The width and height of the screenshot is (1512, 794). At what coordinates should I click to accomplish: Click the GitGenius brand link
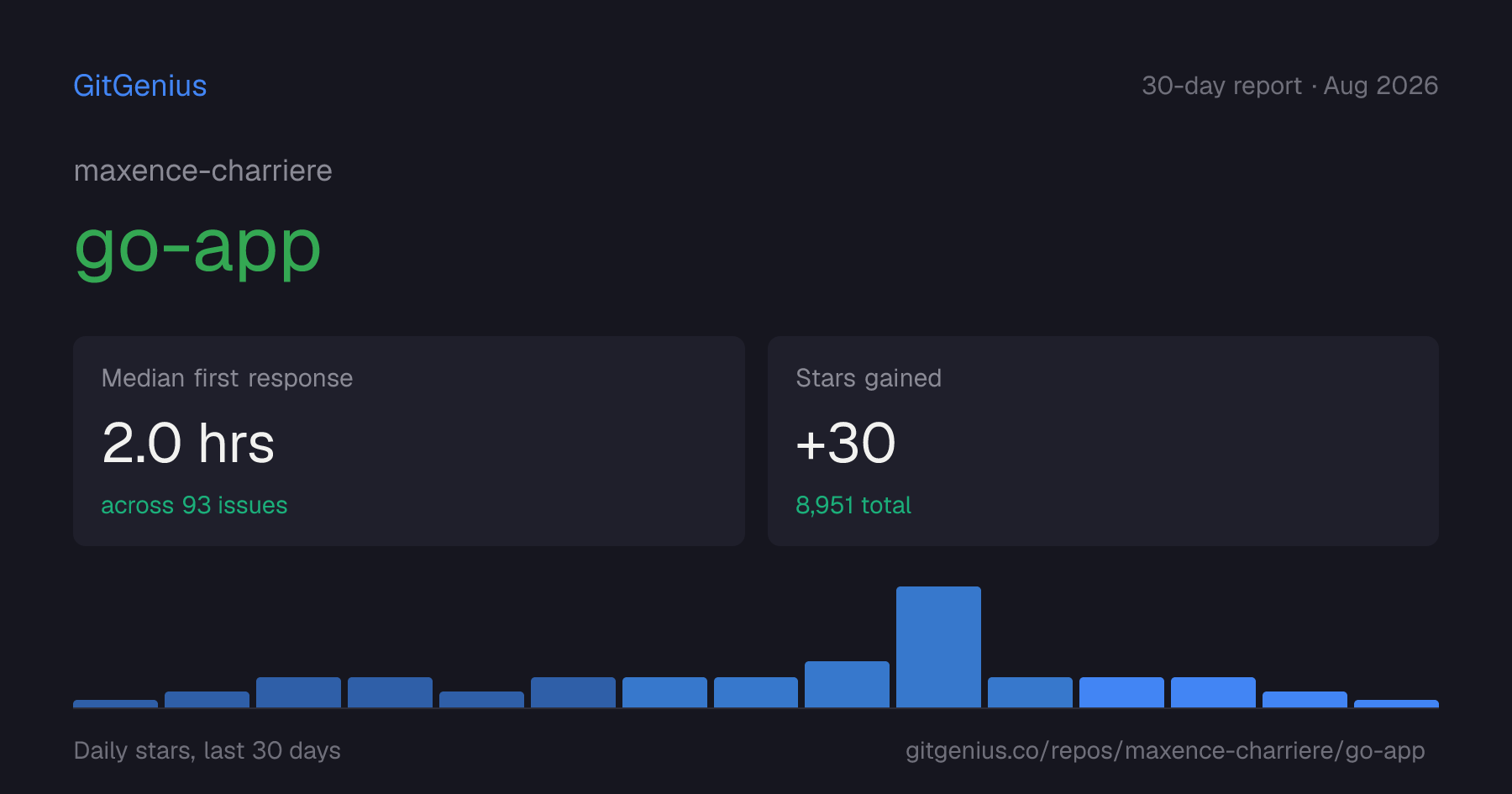pos(140,86)
